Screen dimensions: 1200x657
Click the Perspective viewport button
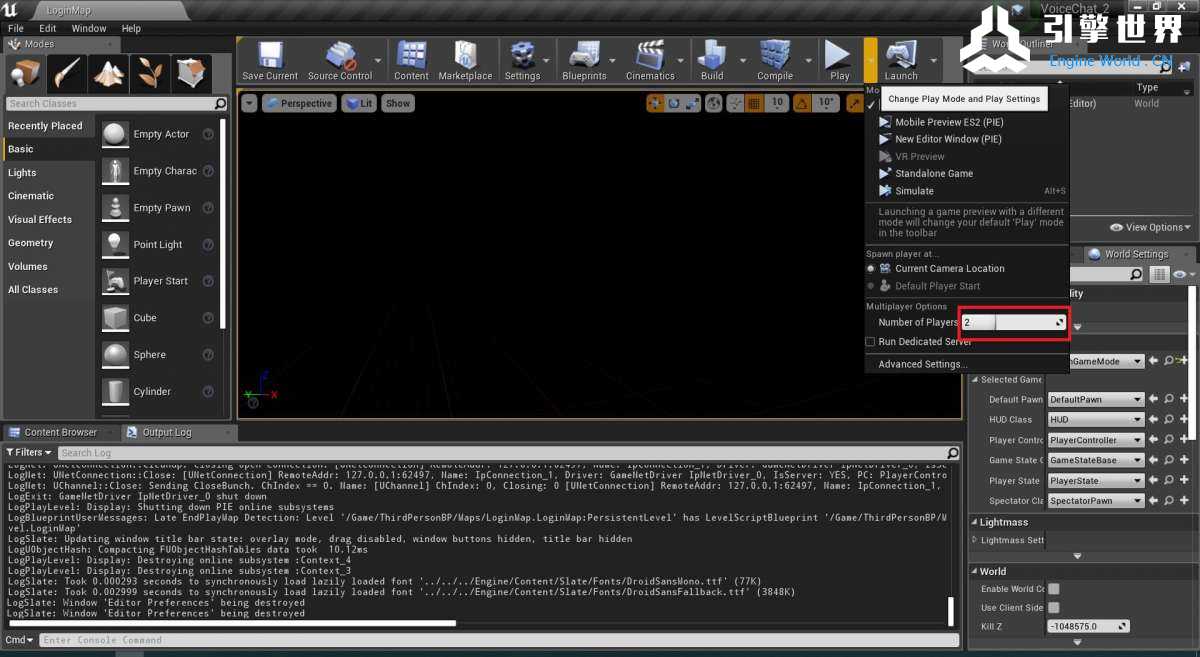pyautogui.click(x=299, y=103)
